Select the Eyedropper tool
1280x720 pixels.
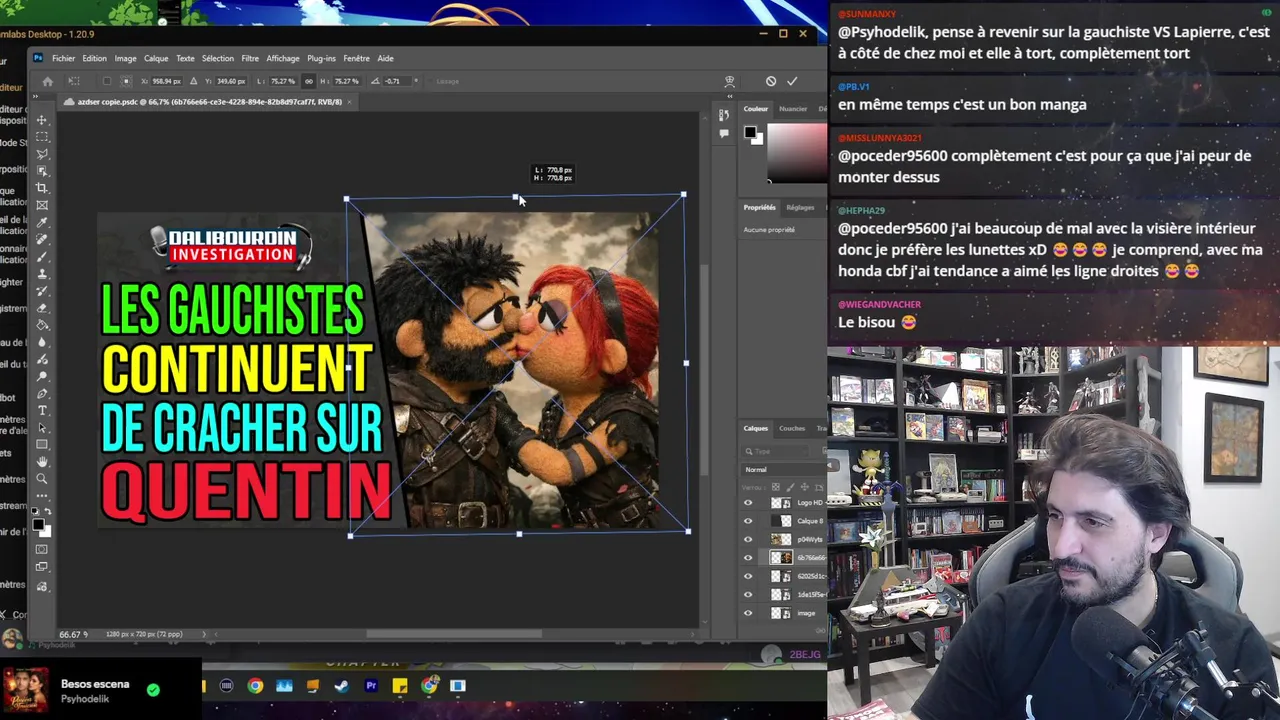pyautogui.click(x=41, y=222)
